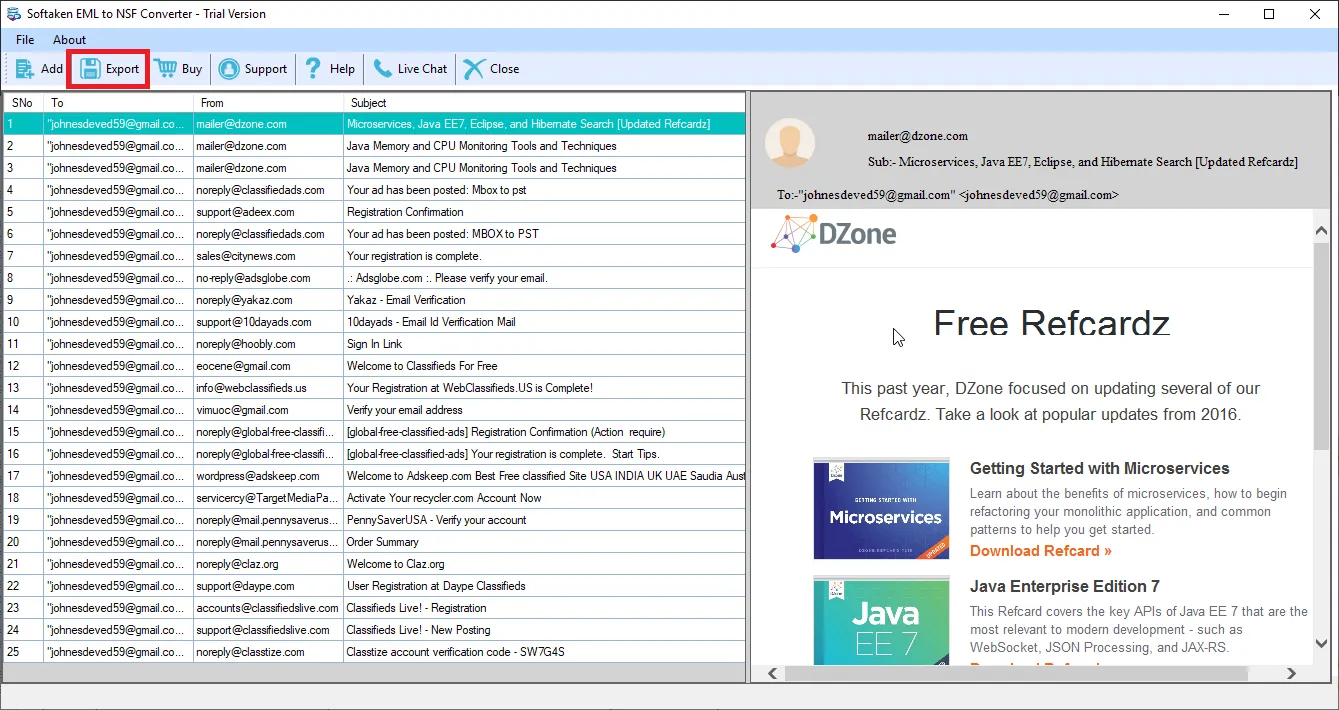
Task: Select Yakaz - Email Verification row
Action: click(x=374, y=300)
